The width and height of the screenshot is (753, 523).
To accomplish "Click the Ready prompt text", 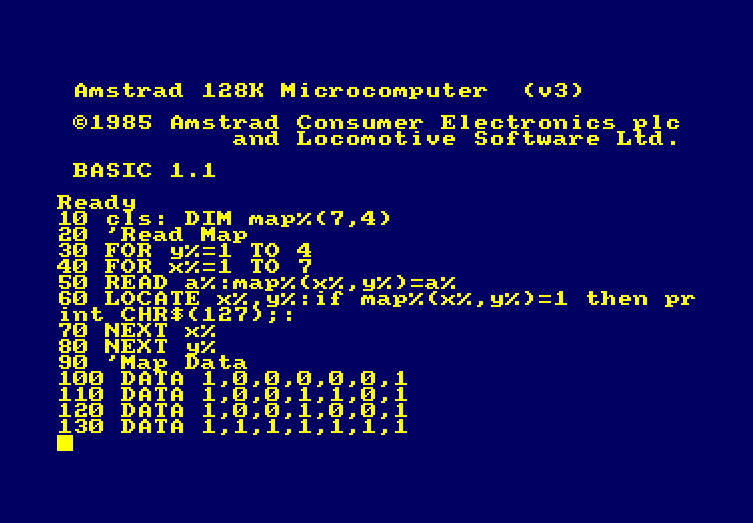I will (97, 203).
